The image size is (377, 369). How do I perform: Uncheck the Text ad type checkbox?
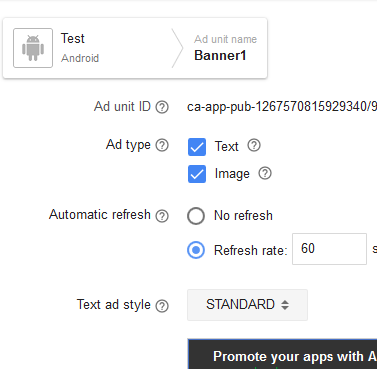coord(197,147)
